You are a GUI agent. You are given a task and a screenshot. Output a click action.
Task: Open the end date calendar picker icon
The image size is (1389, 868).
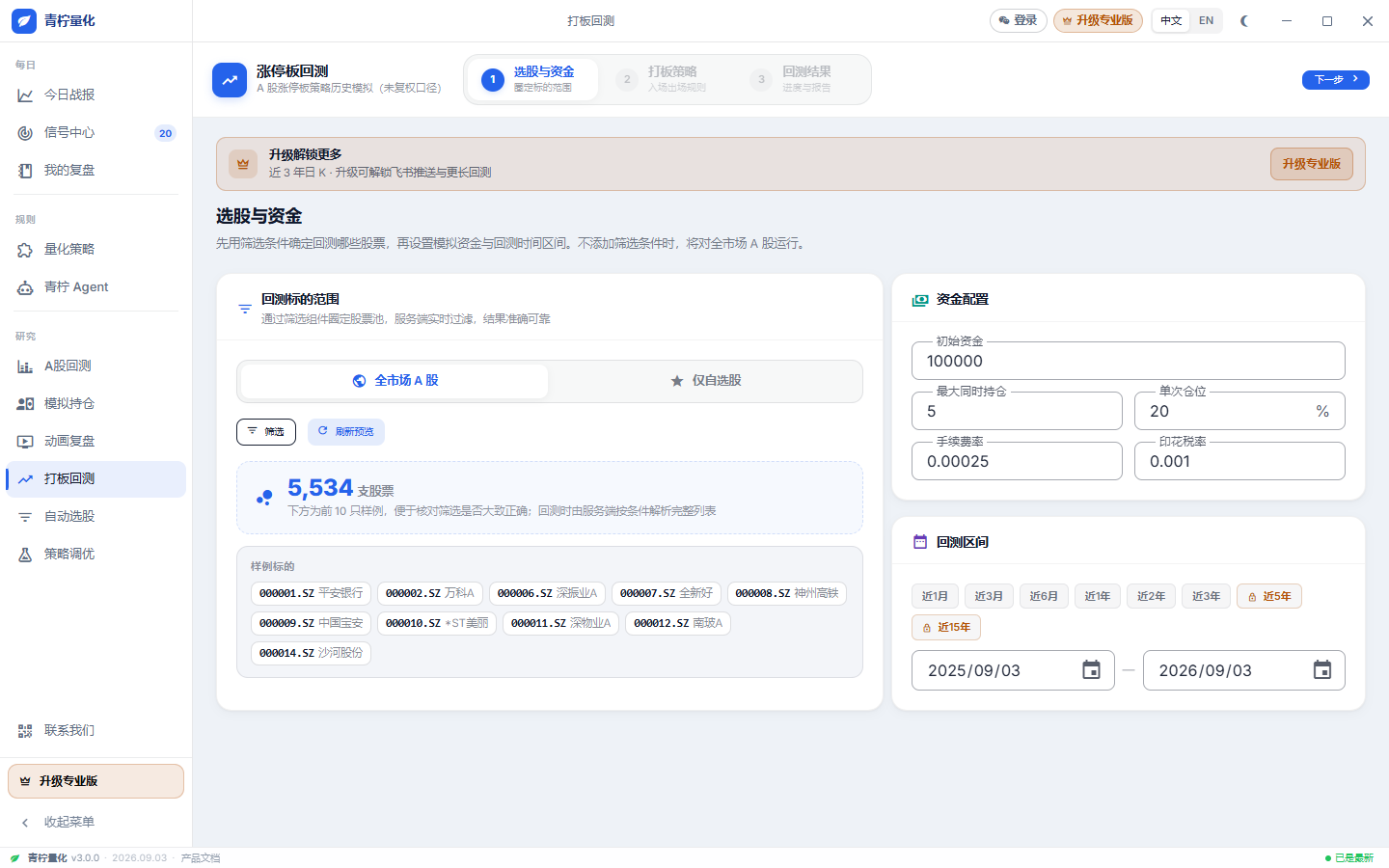tap(1321, 670)
